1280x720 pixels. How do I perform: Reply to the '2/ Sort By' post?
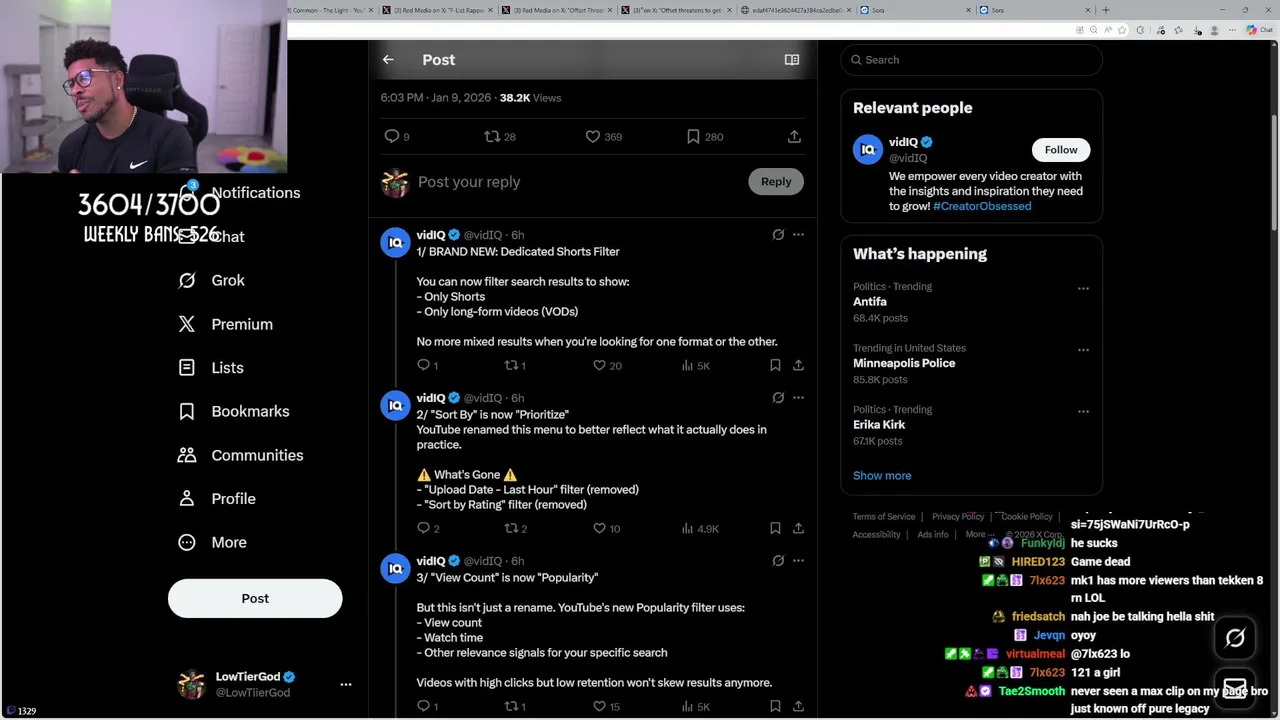(423, 528)
